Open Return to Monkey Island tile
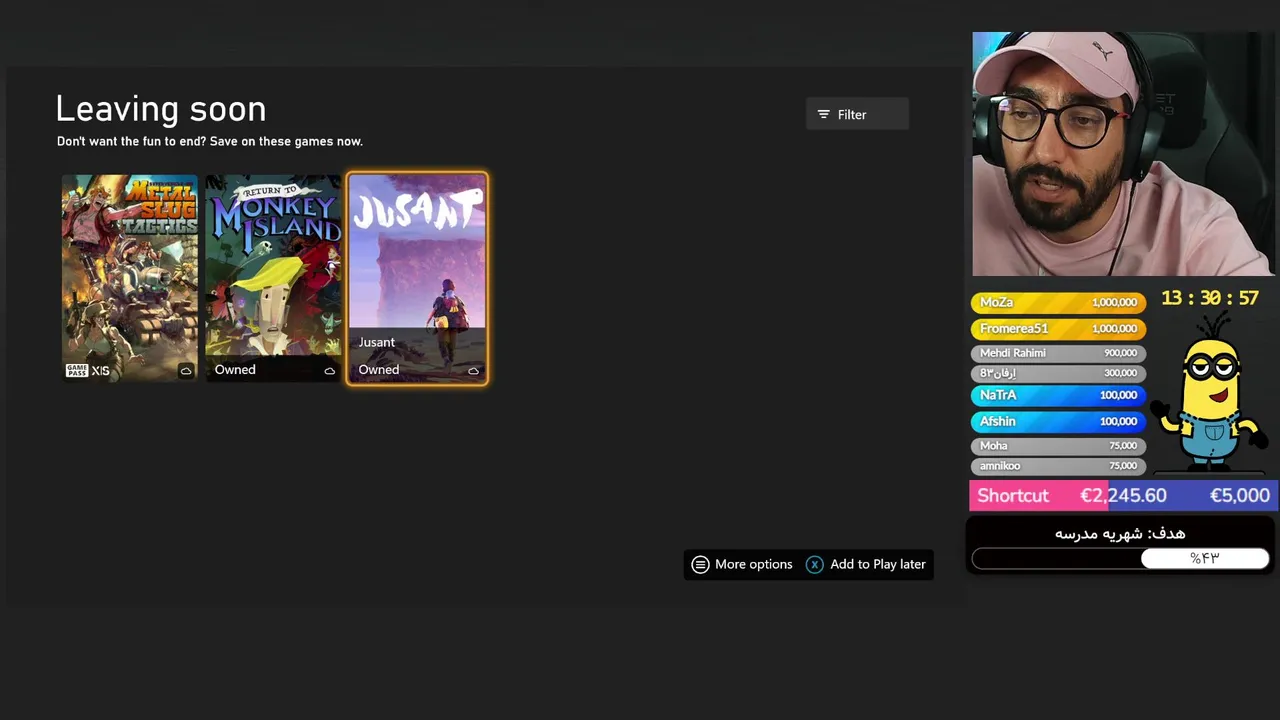The image size is (1280, 720). coord(273,278)
